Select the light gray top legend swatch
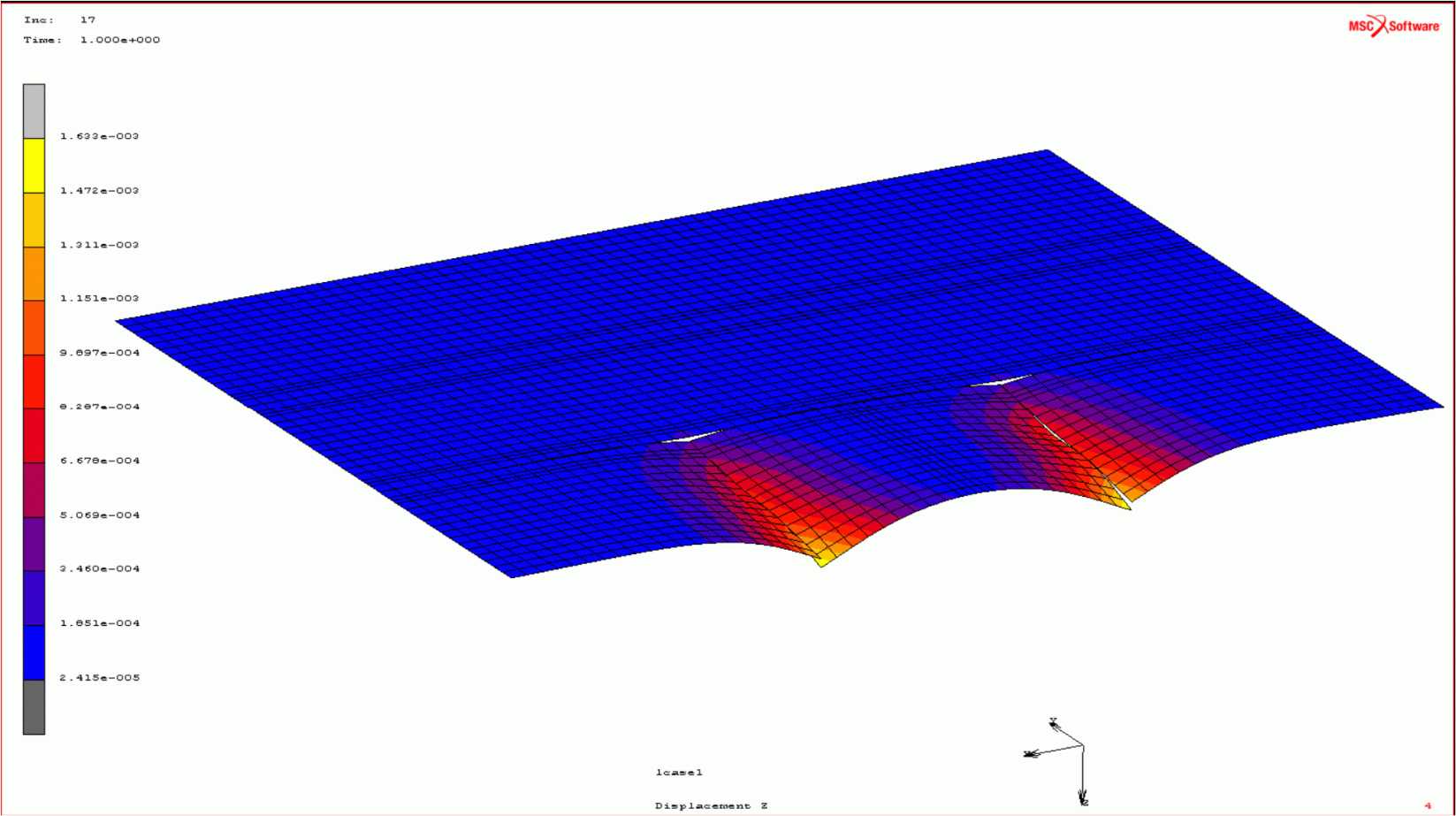 (x=34, y=111)
